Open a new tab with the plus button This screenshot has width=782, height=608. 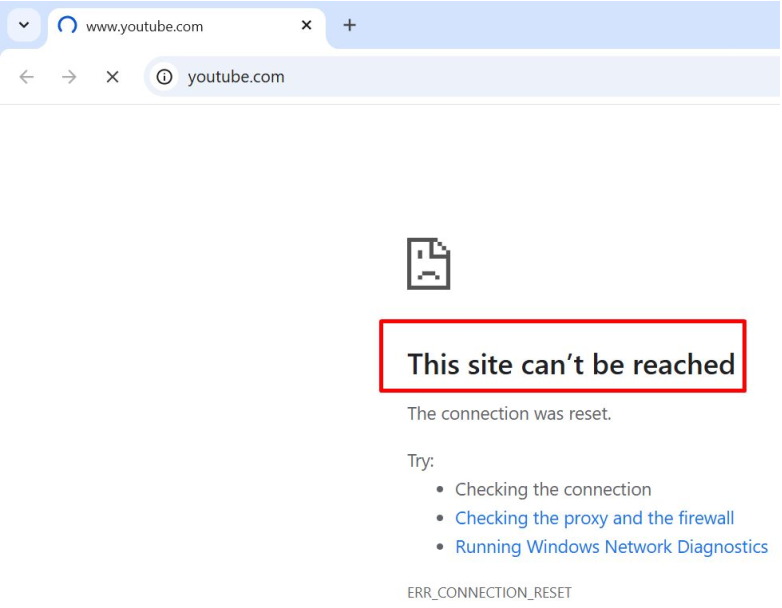coord(350,25)
